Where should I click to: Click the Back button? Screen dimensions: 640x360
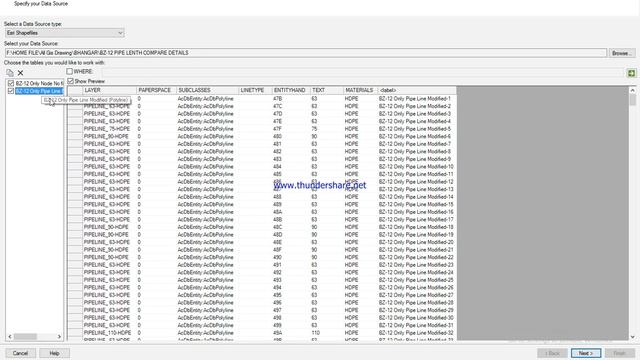(552, 353)
